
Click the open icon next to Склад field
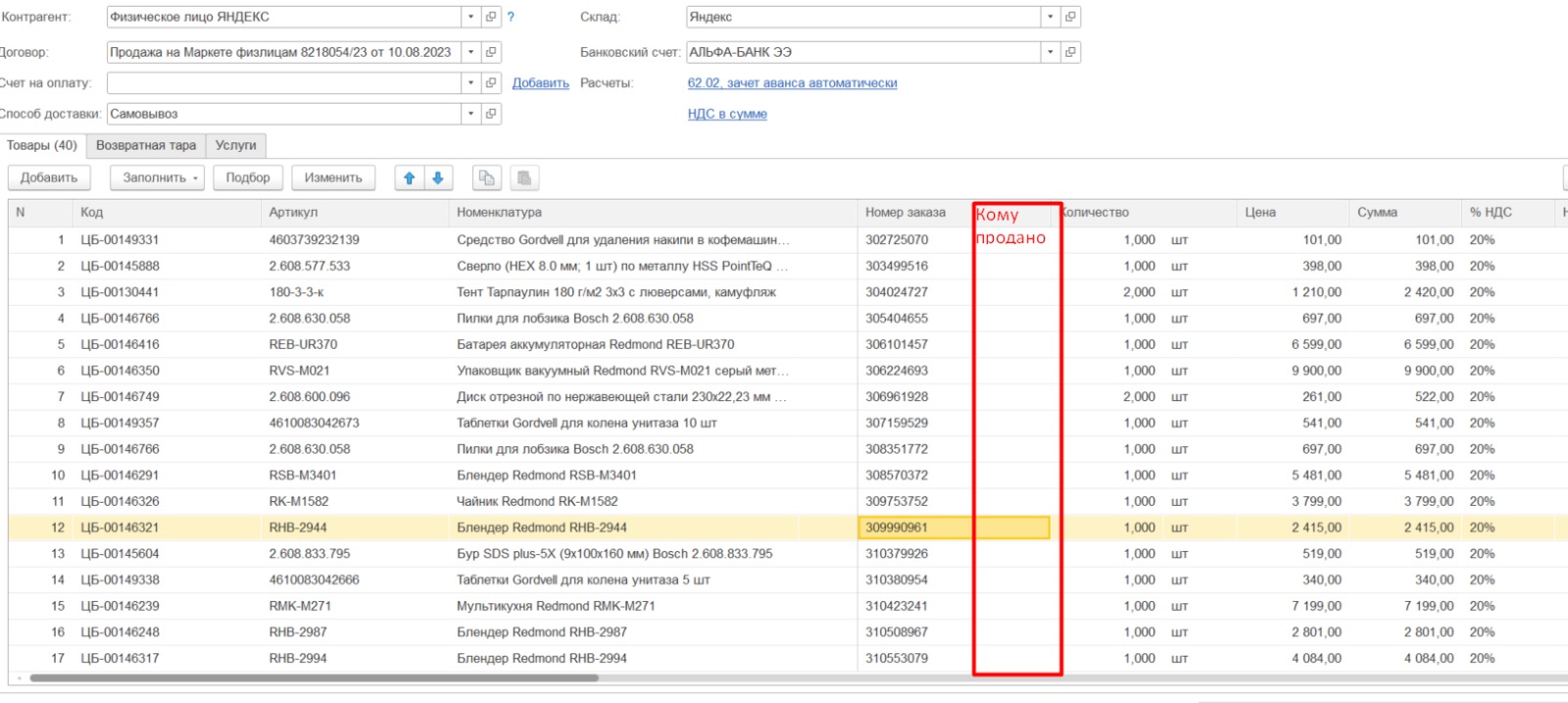point(1070,17)
